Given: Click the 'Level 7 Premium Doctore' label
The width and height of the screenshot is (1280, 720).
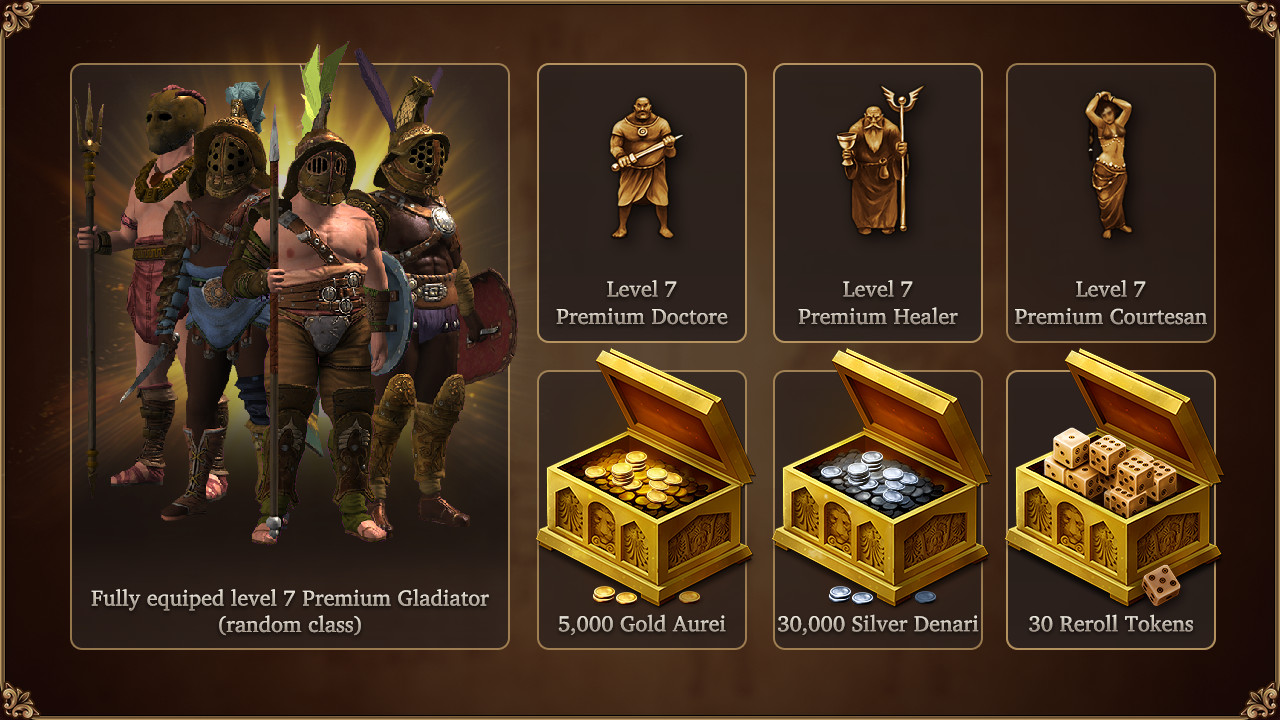Looking at the screenshot, I should coord(642,303).
